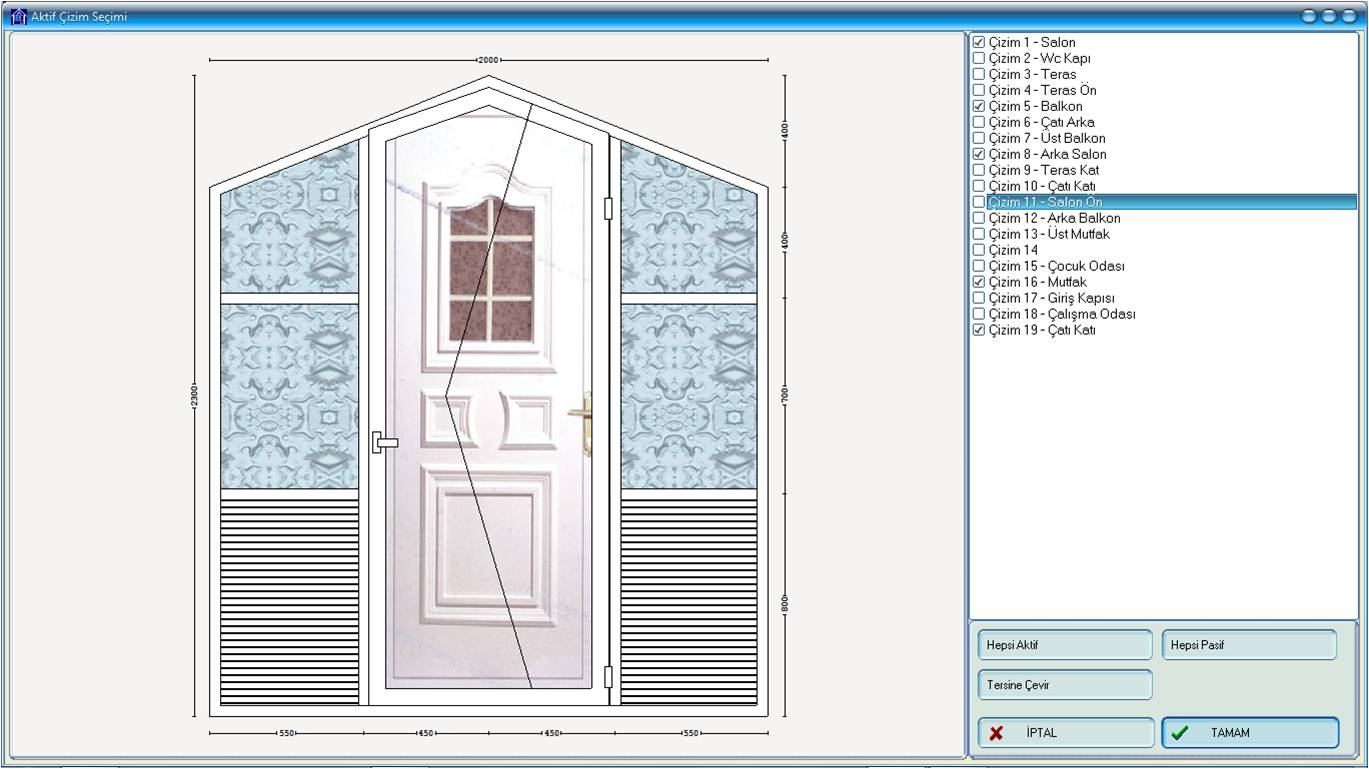Click the door's brown glass window pane
This screenshot has height=769, width=1369.
point(491,269)
